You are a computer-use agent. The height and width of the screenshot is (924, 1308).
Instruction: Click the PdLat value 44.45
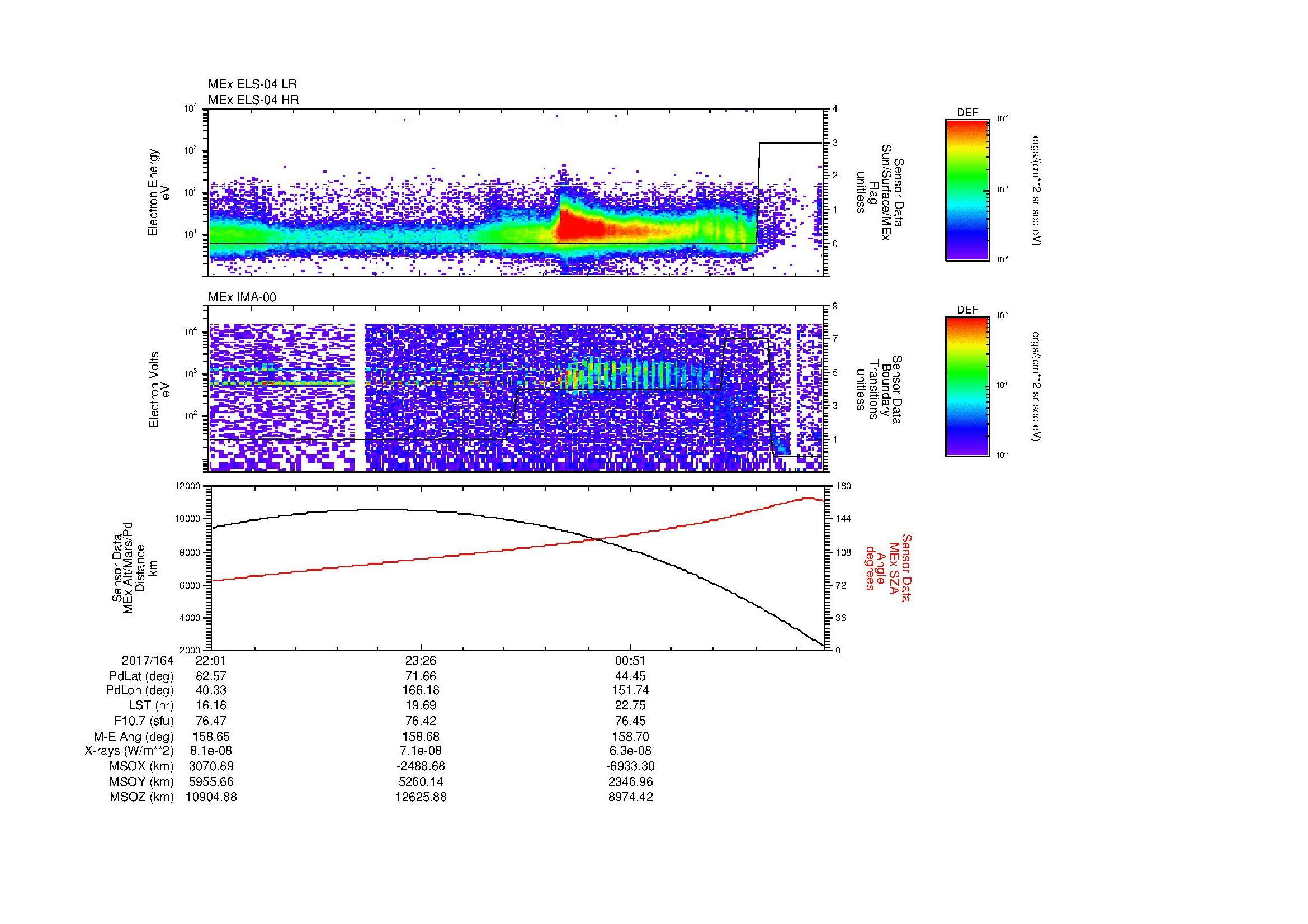point(630,676)
